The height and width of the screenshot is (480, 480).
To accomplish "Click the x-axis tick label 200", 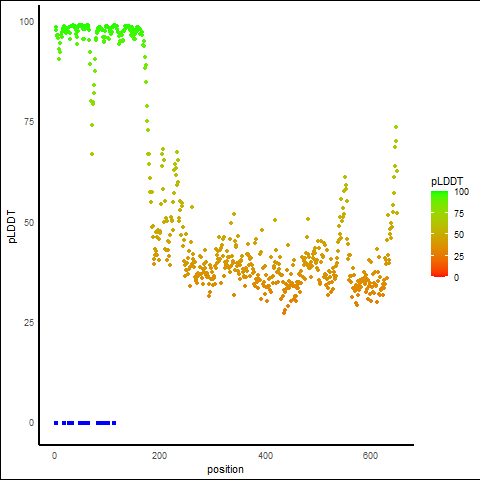I will pyautogui.click(x=159, y=455).
